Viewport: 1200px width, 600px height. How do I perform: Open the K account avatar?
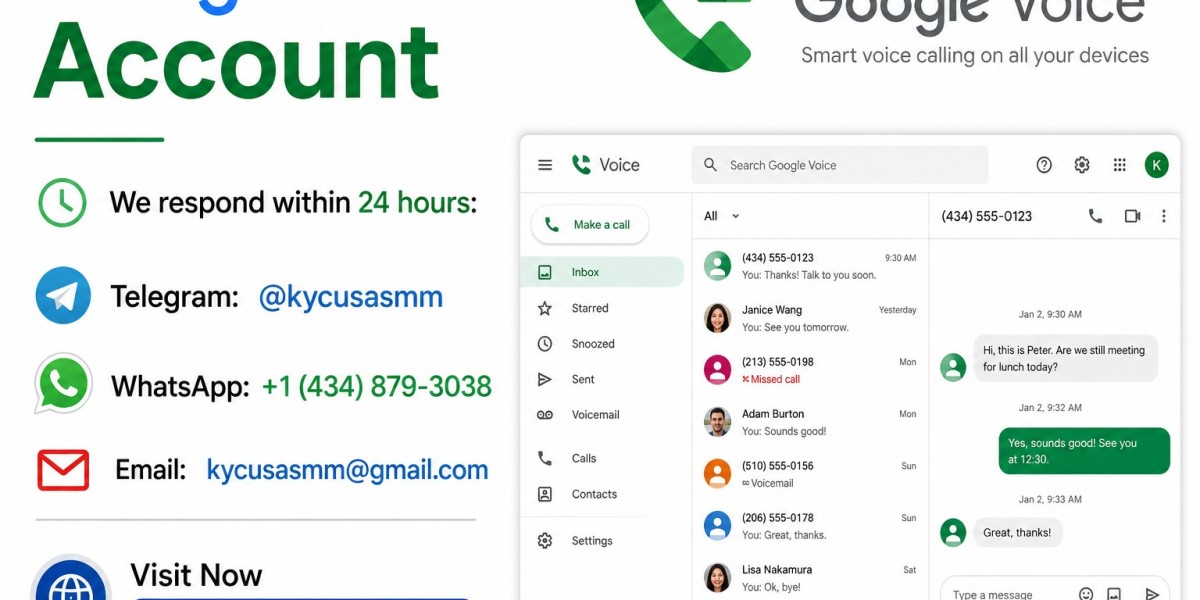click(1157, 165)
